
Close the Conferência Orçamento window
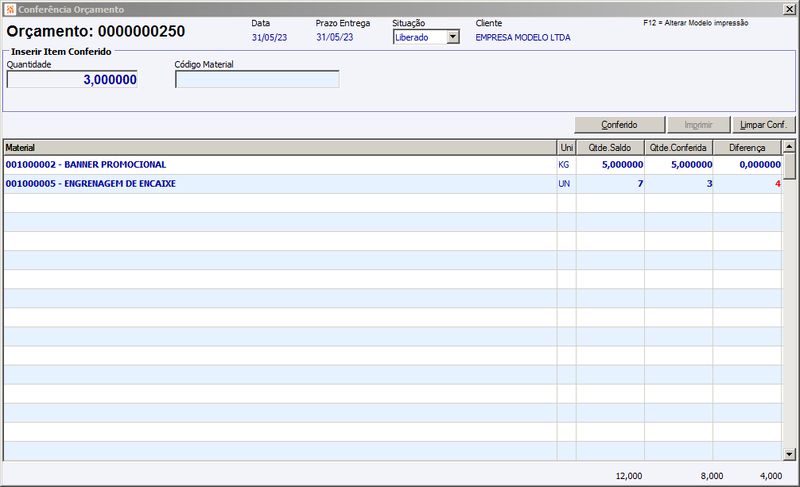tap(789, 9)
